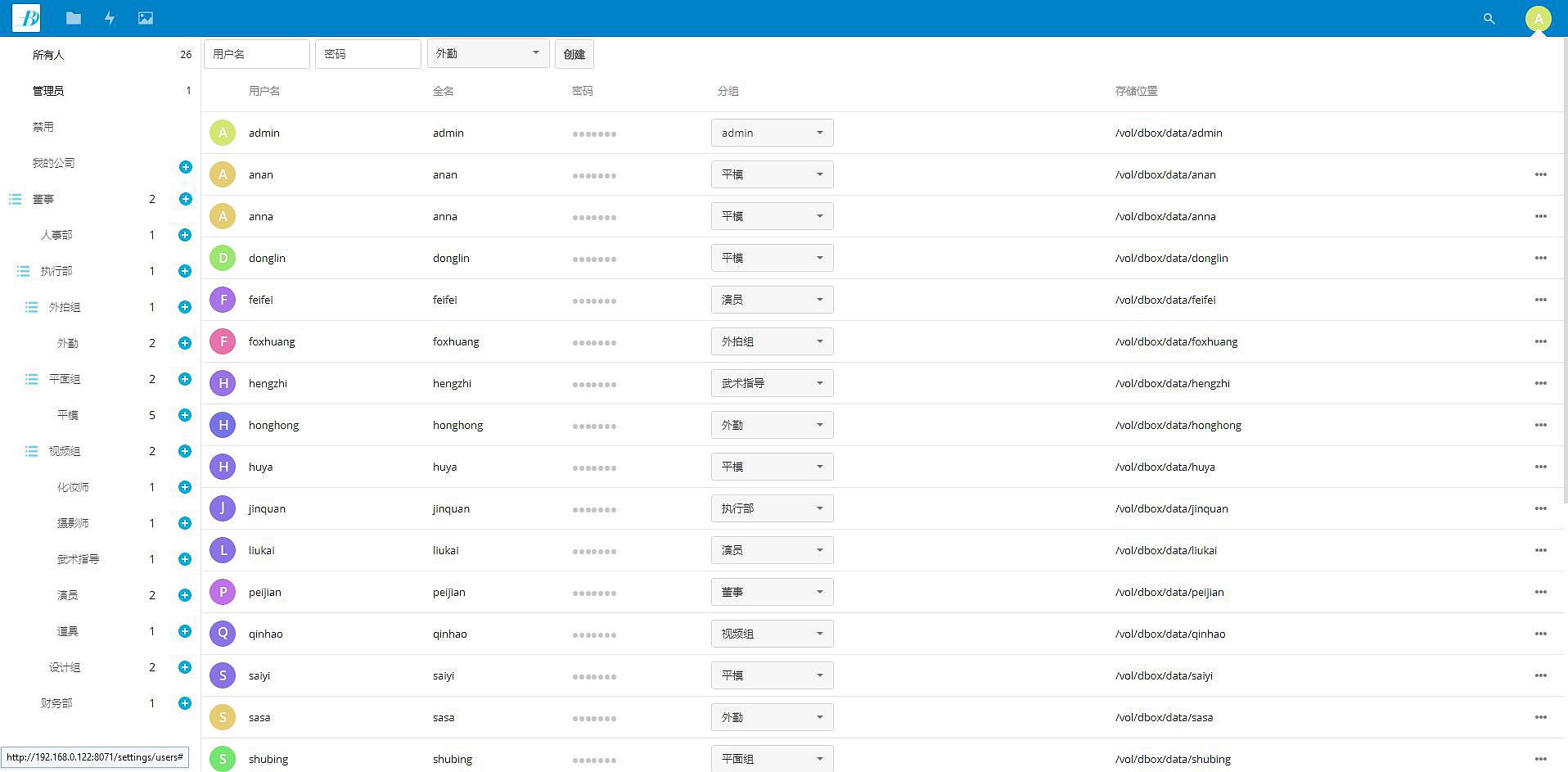
Task: Click plus icon next to 摄影师
Action: pos(185,523)
